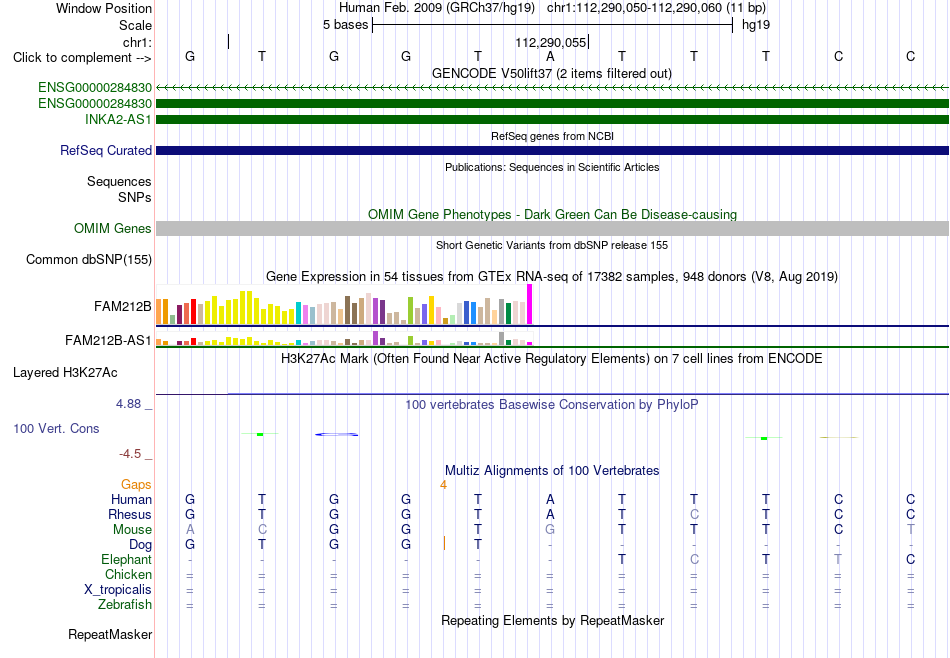Open Short Genetic Variants from dbSNP title
This screenshot has height=658, width=950.
tap(552, 245)
